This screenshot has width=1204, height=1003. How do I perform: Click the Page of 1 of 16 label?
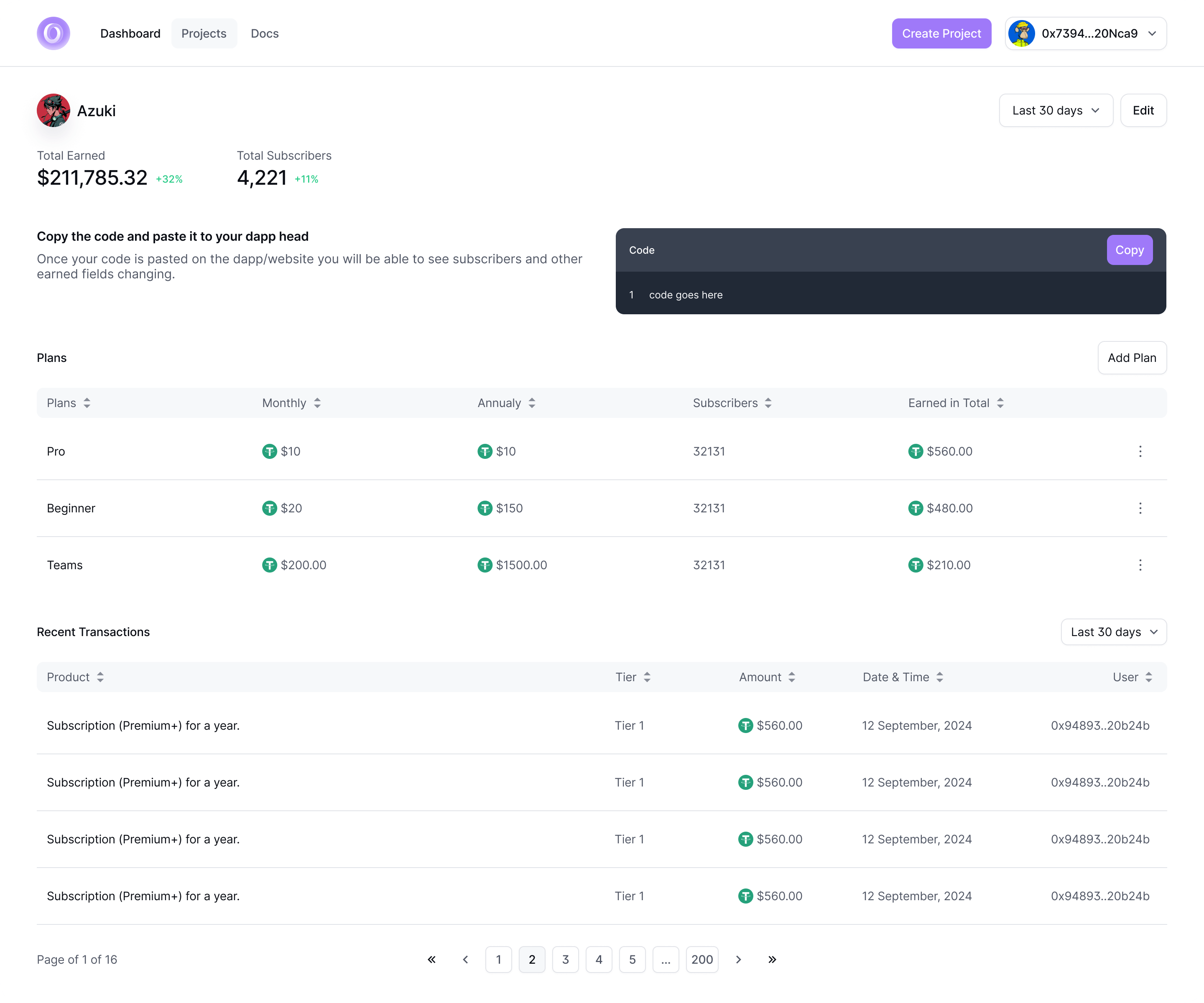77,960
